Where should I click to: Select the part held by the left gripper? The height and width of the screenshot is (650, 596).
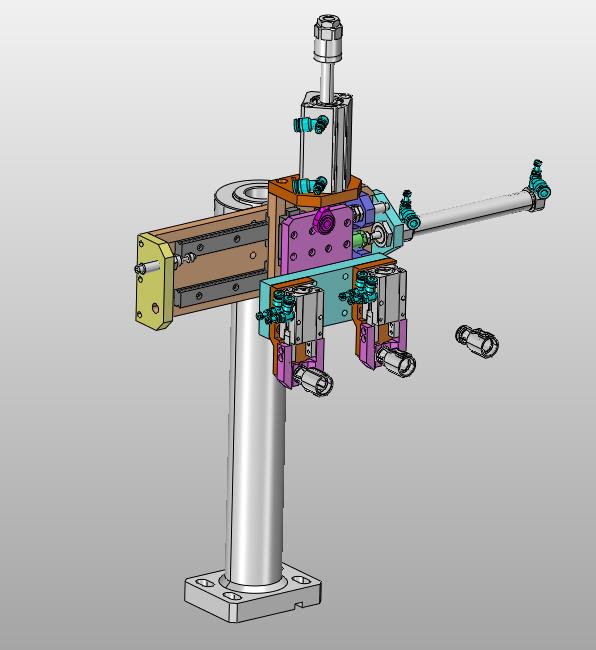pyautogui.click(x=313, y=379)
